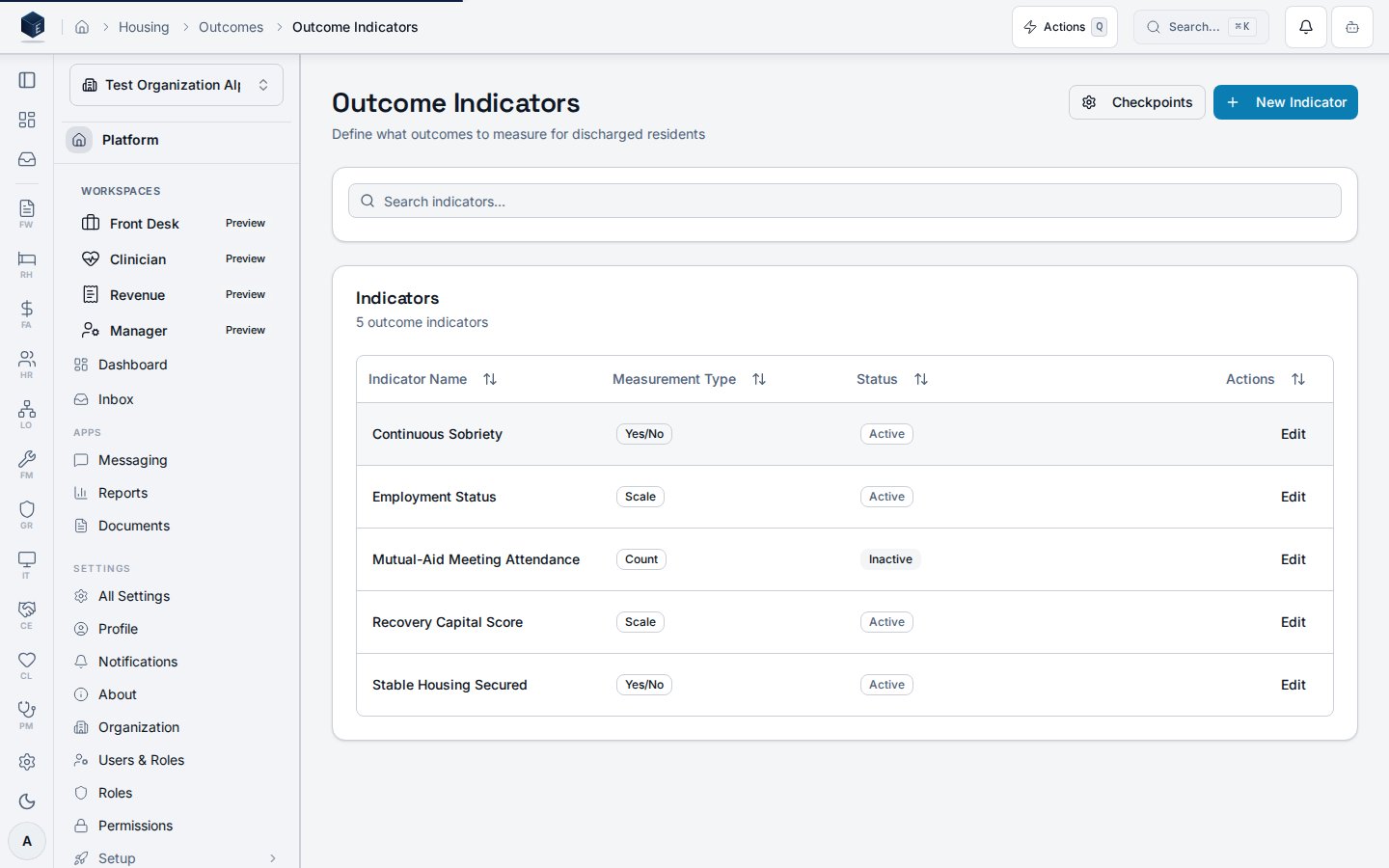Open the settings gear rail icon
The width and height of the screenshot is (1389, 868).
(x=27, y=762)
